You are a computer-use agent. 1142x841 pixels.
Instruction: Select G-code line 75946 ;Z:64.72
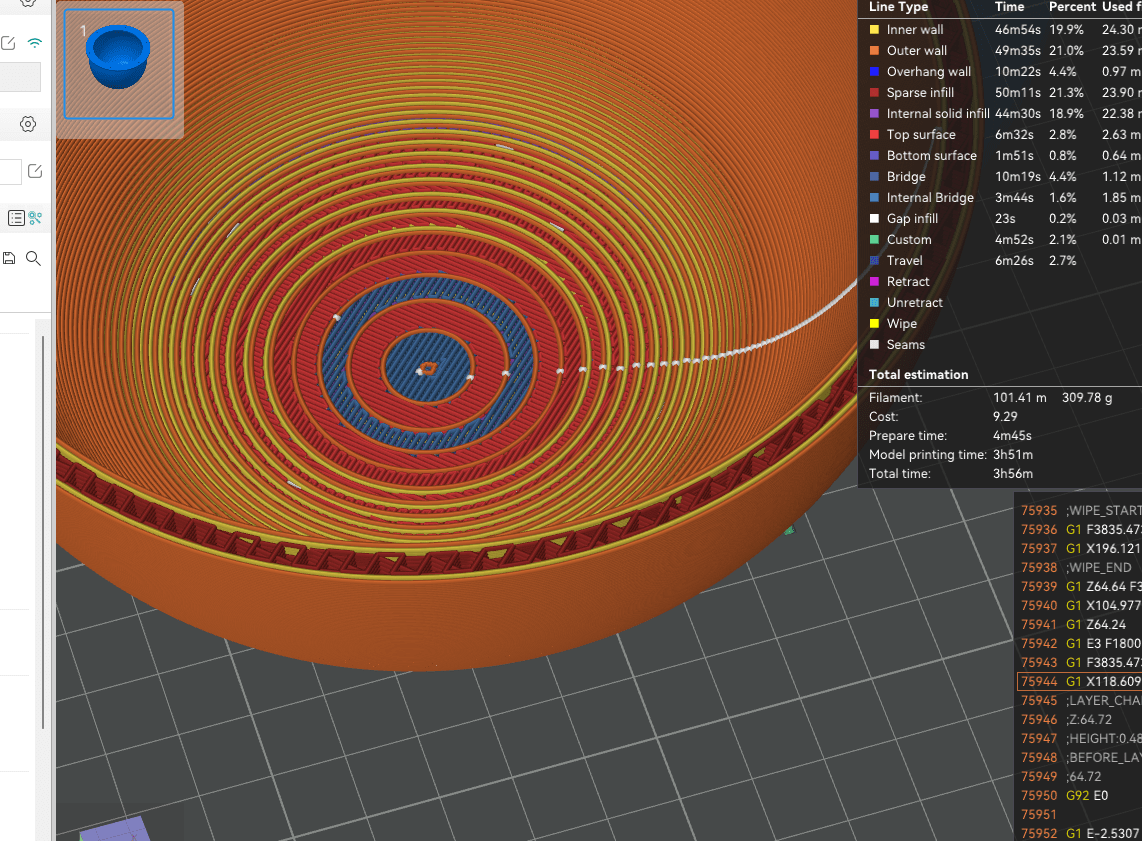[x=1079, y=719]
